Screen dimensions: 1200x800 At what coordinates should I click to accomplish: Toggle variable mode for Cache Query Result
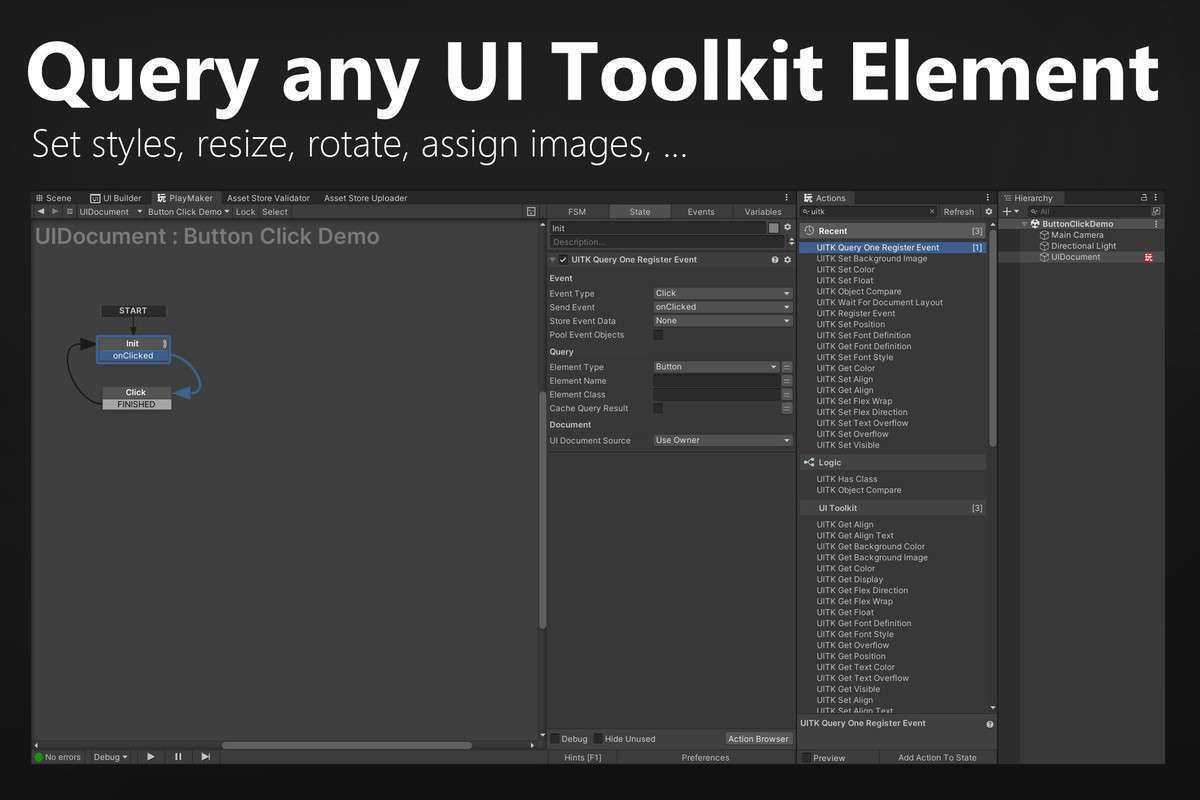tap(787, 409)
